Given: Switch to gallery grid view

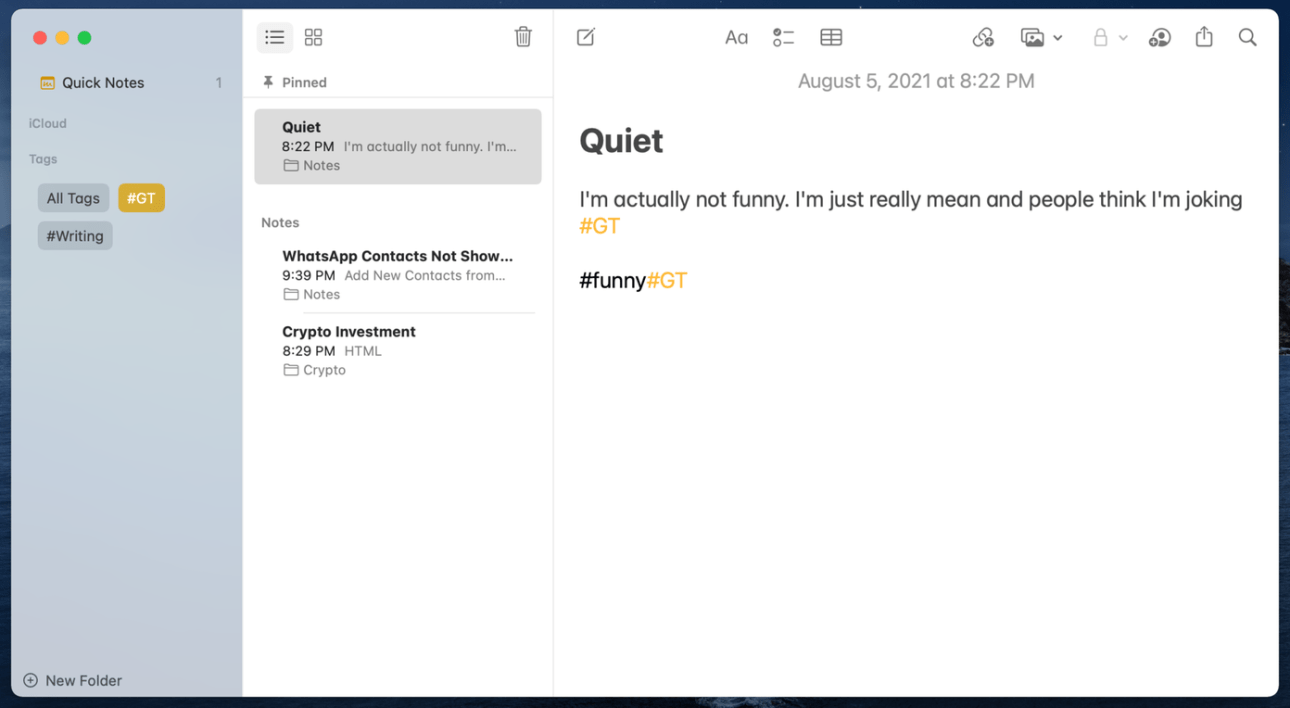Looking at the screenshot, I should pyautogui.click(x=313, y=38).
